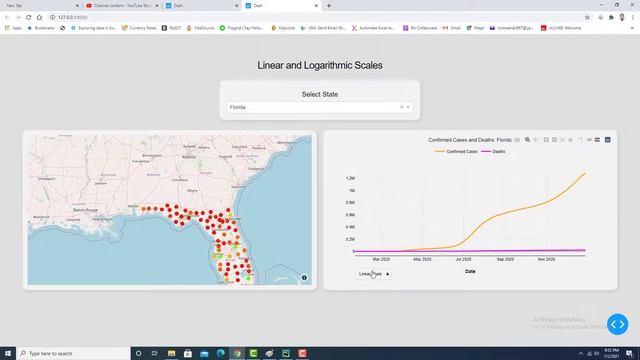The height and width of the screenshot is (360, 640).
Task: Open the VitalSource bookmark
Action: coord(200,28)
